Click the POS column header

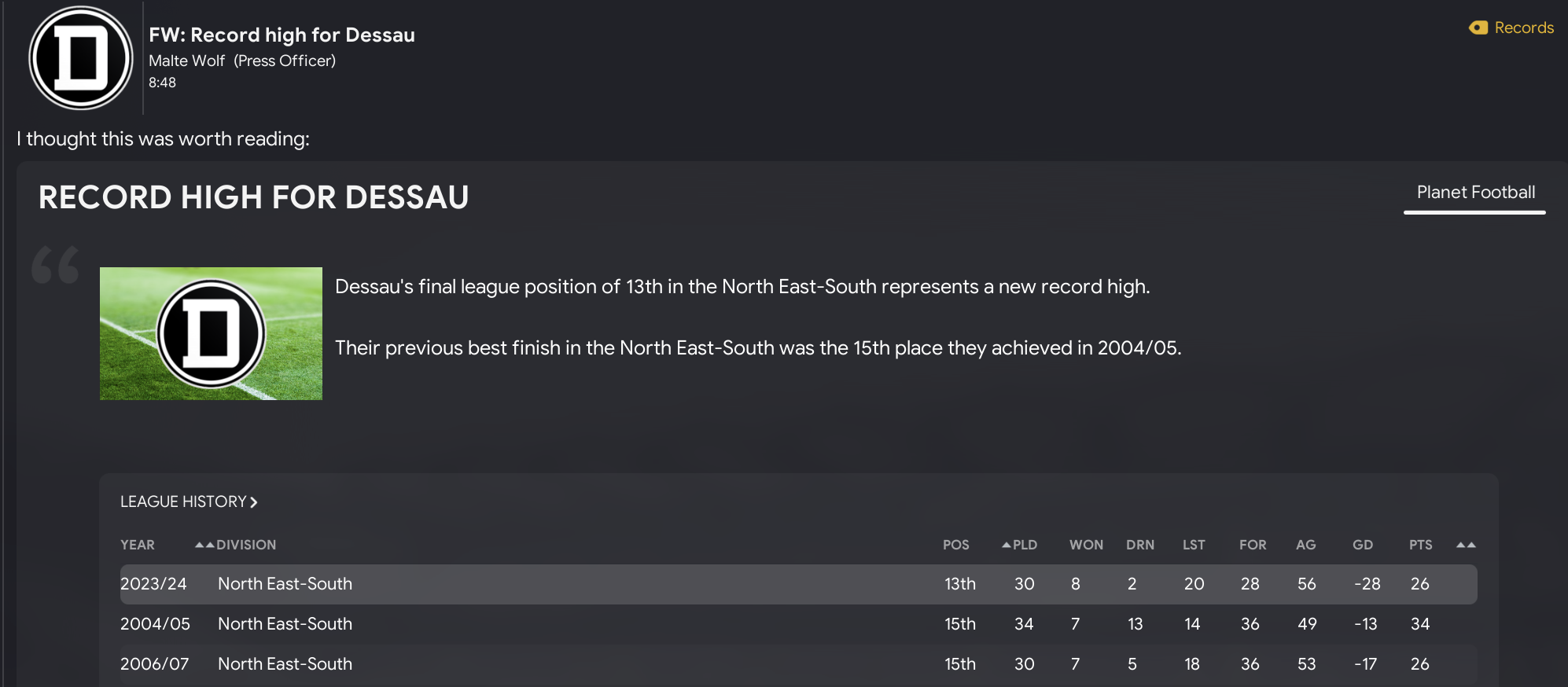click(x=955, y=545)
